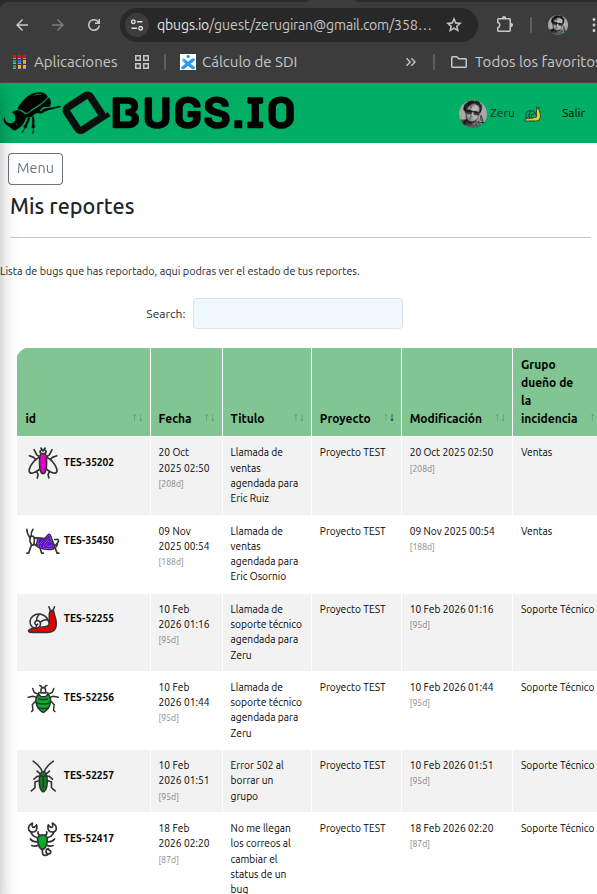This screenshot has width=597, height=894.
Task: Click the red snail icon for TES-52255
Action: [x=43, y=619]
